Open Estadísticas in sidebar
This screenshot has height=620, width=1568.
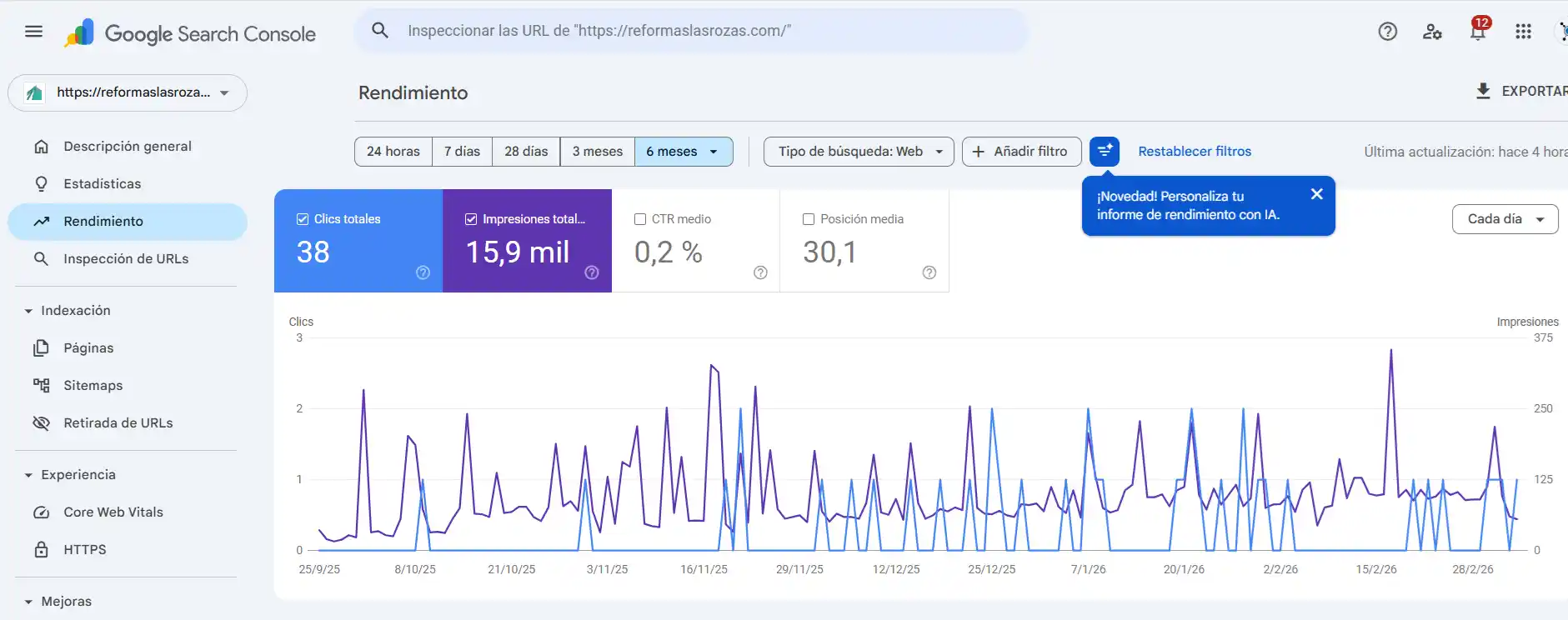coord(128,184)
